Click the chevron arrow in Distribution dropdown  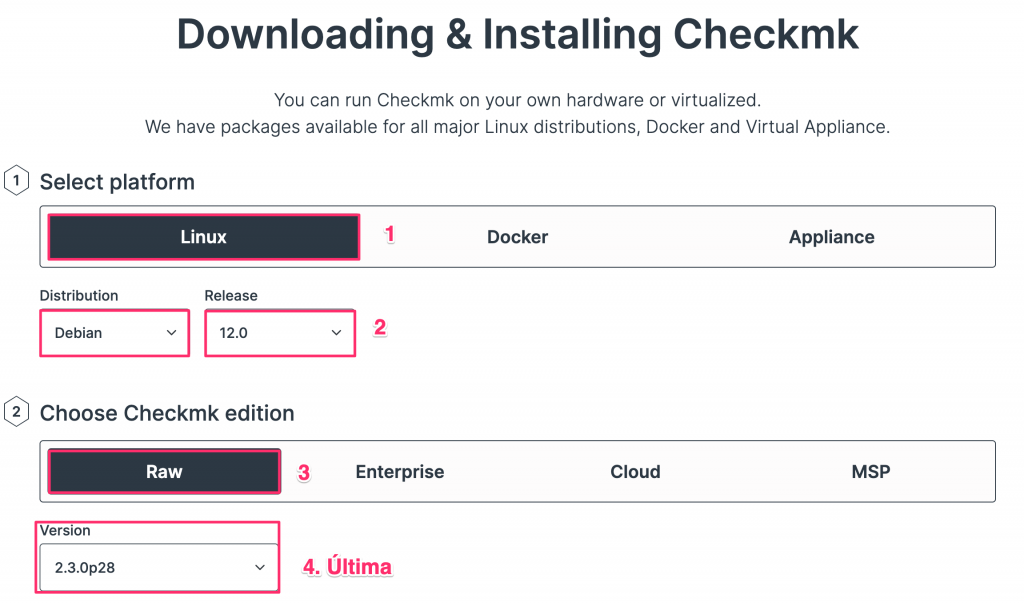coord(171,333)
